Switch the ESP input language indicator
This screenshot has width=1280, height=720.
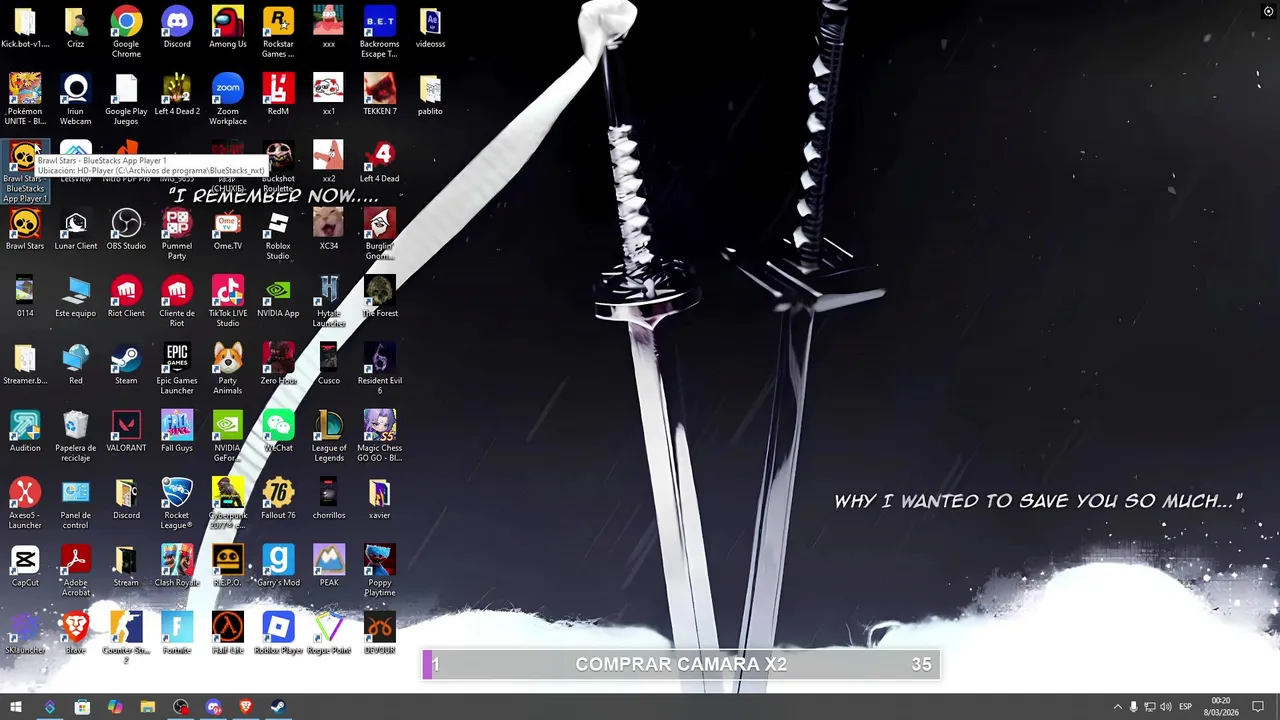pos(1186,707)
